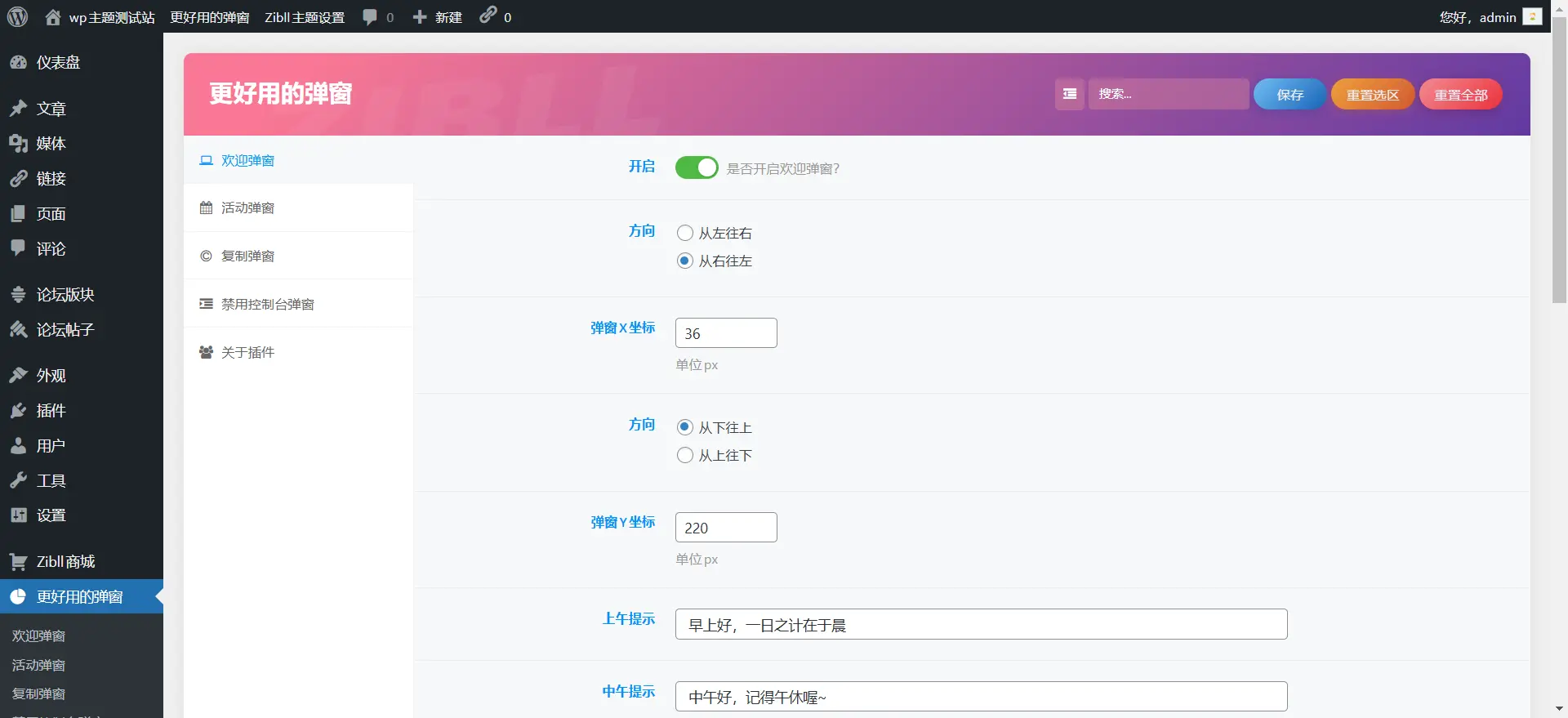Click the 论坛版块 forum icon
Screen dimensions: 1568x718
pyautogui.click(x=18, y=295)
